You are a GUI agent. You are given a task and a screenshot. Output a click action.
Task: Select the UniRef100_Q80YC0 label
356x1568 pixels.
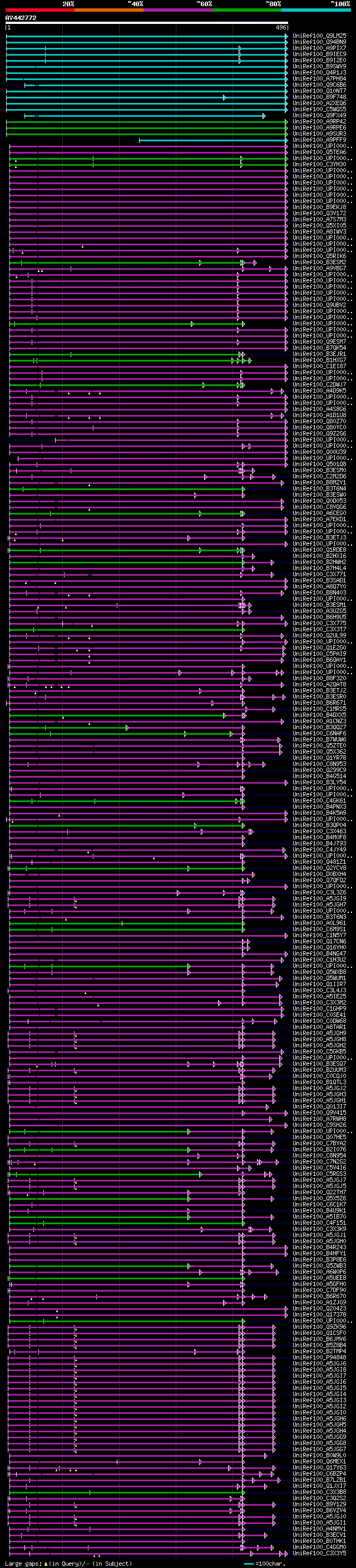[x=319, y=427]
